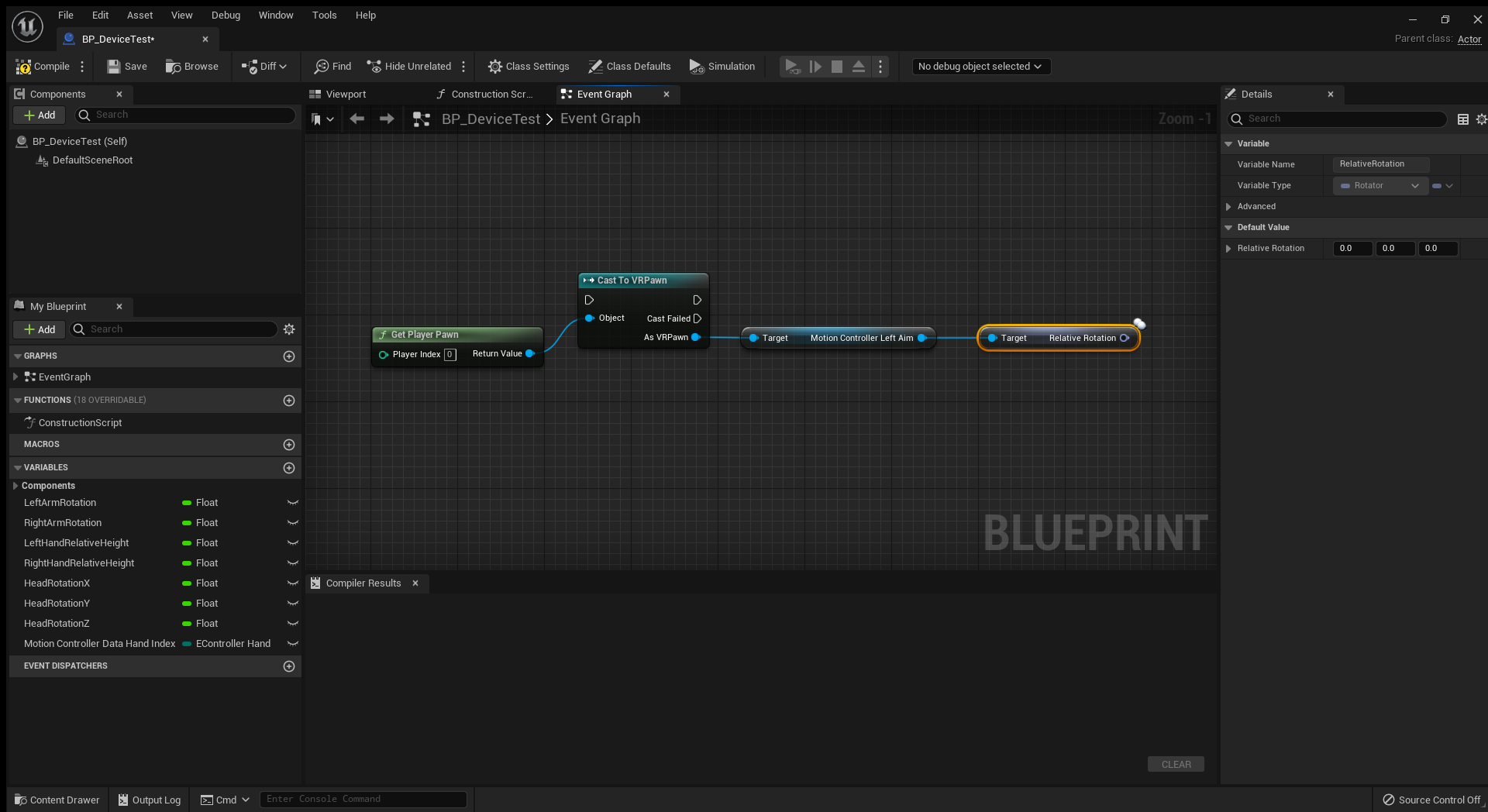Toggle RightHandRelativeHeight editable eye

click(293, 563)
